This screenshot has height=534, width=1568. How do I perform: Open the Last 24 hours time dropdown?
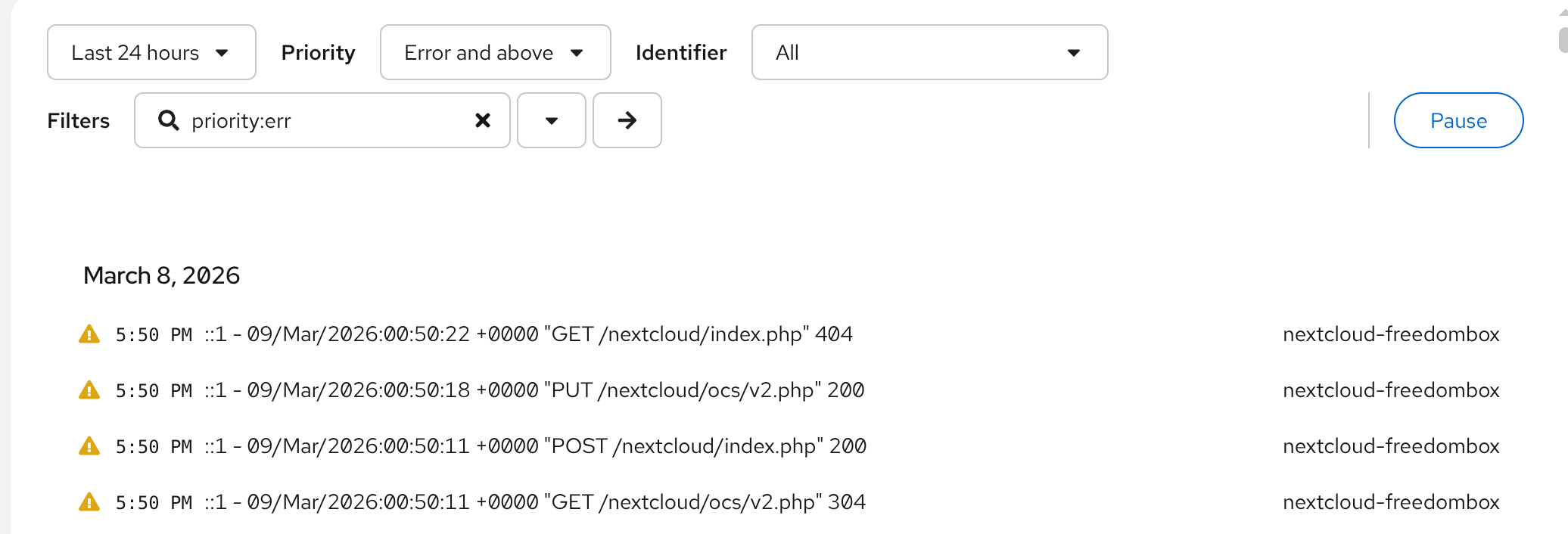[151, 52]
